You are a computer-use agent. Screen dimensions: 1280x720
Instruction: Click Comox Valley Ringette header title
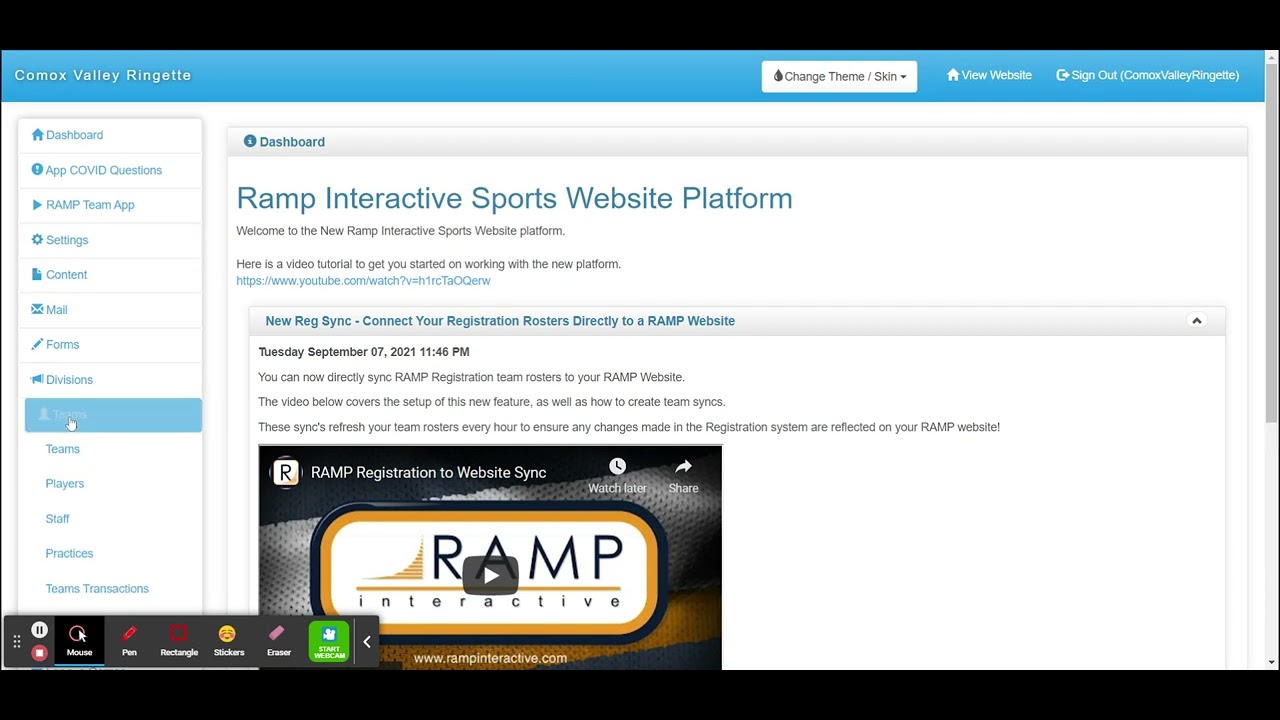(x=103, y=75)
